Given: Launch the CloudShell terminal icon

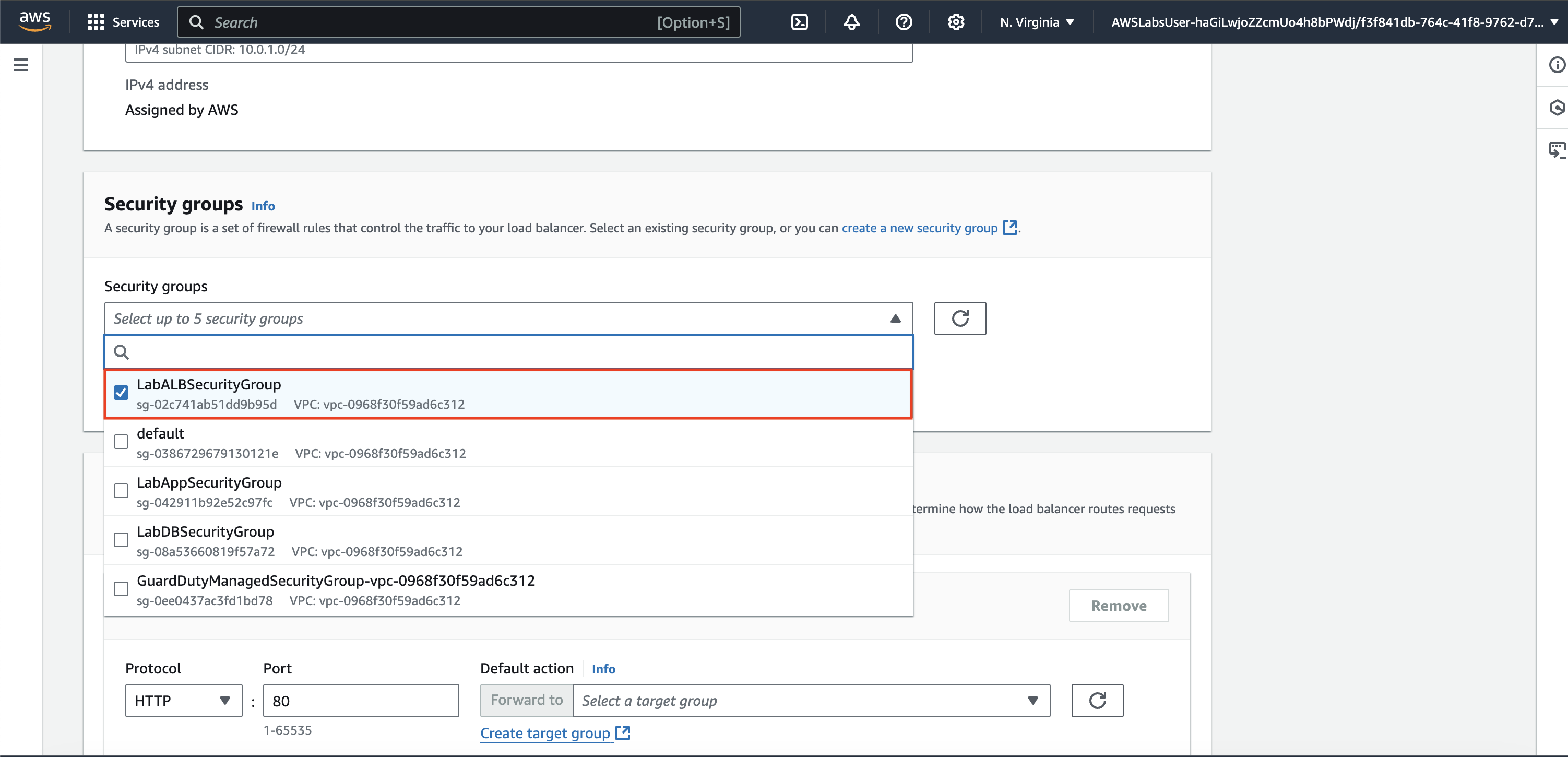Looking at the screenshot, I should 799,22.
